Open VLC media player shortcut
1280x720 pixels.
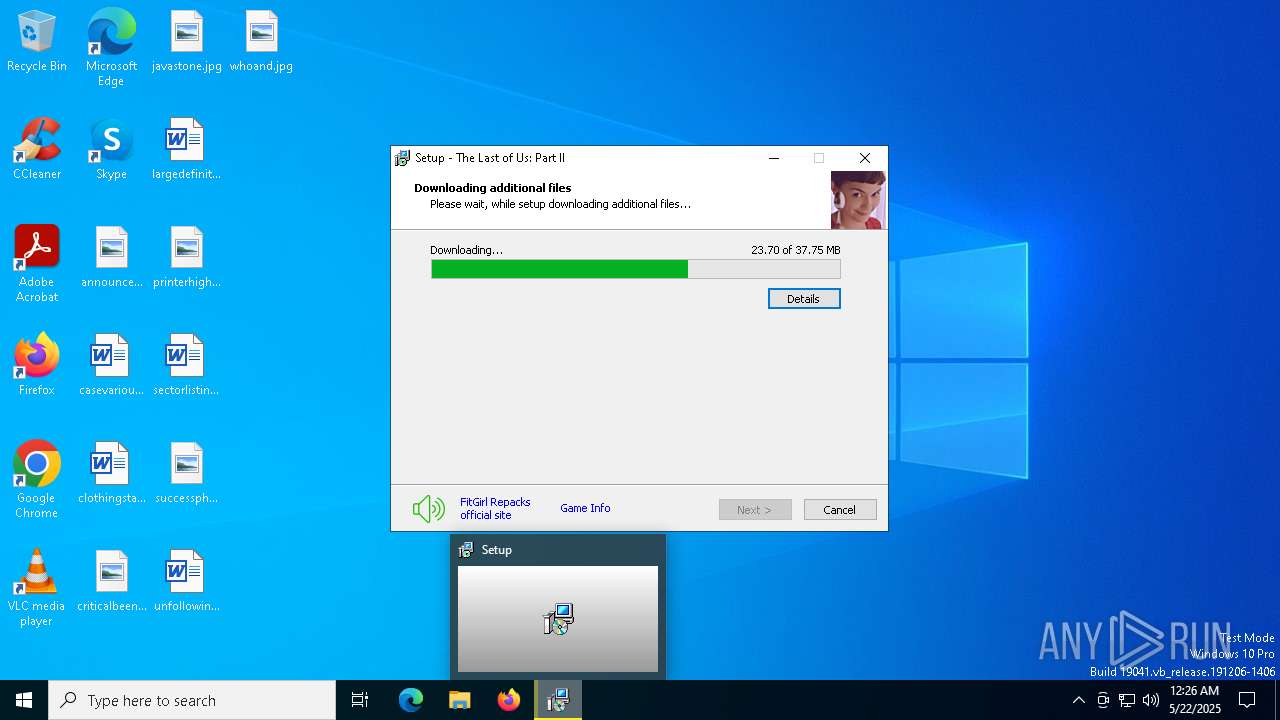(37, 588)
